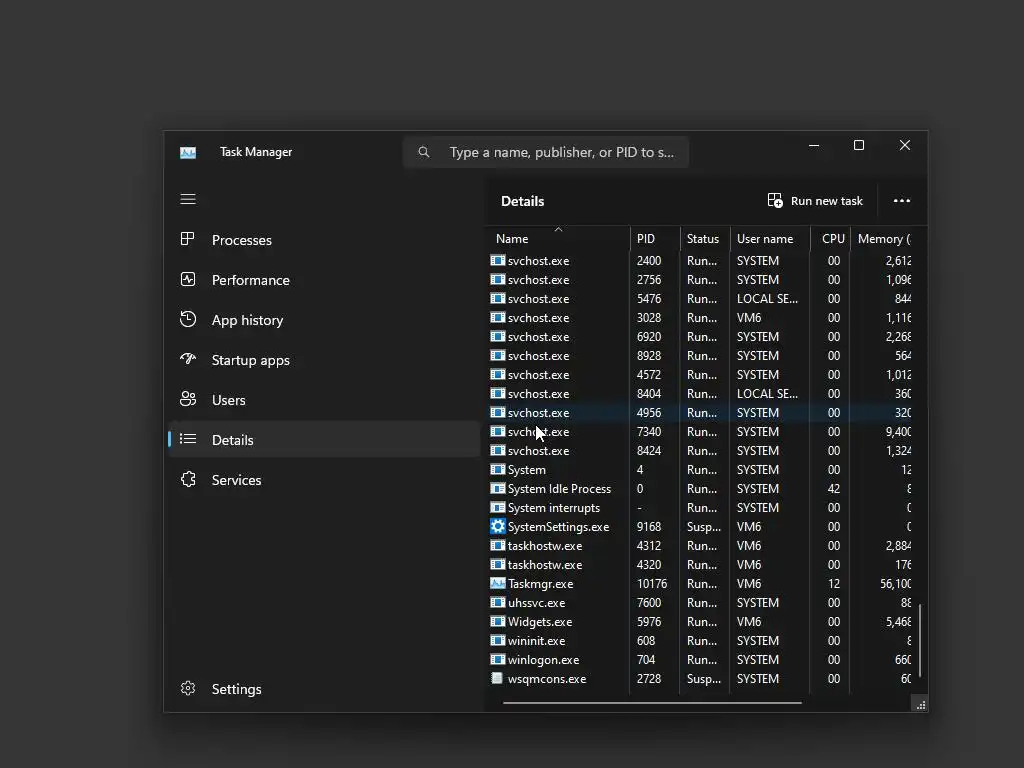Image resolution: width=1024 pixels, height=768 pixels.
Task: Open Task Manager Settings page
Action: point(324,689)
